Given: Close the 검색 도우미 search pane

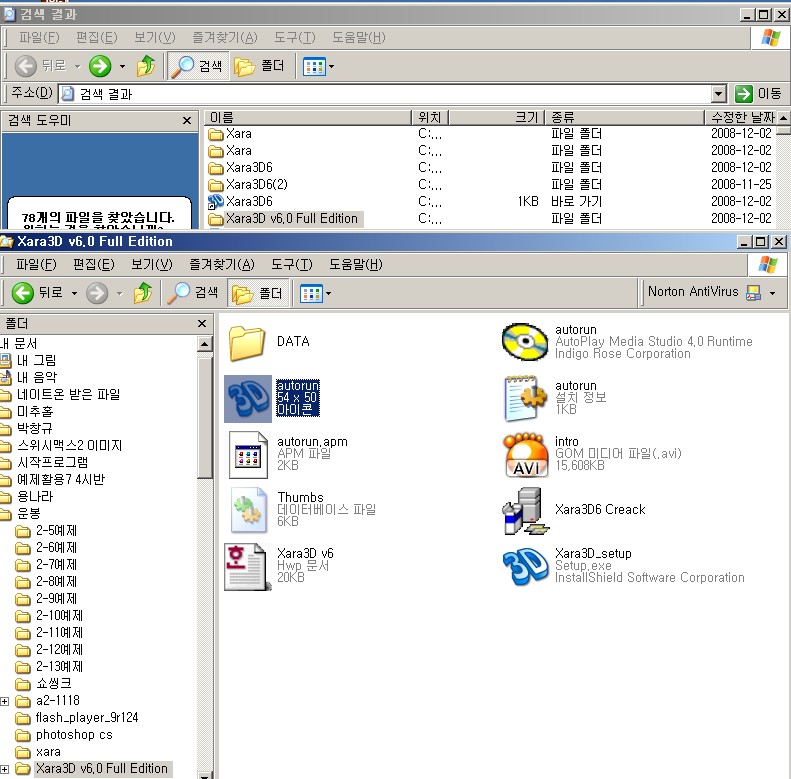Looking at the screenshot, I should point(187,121).
